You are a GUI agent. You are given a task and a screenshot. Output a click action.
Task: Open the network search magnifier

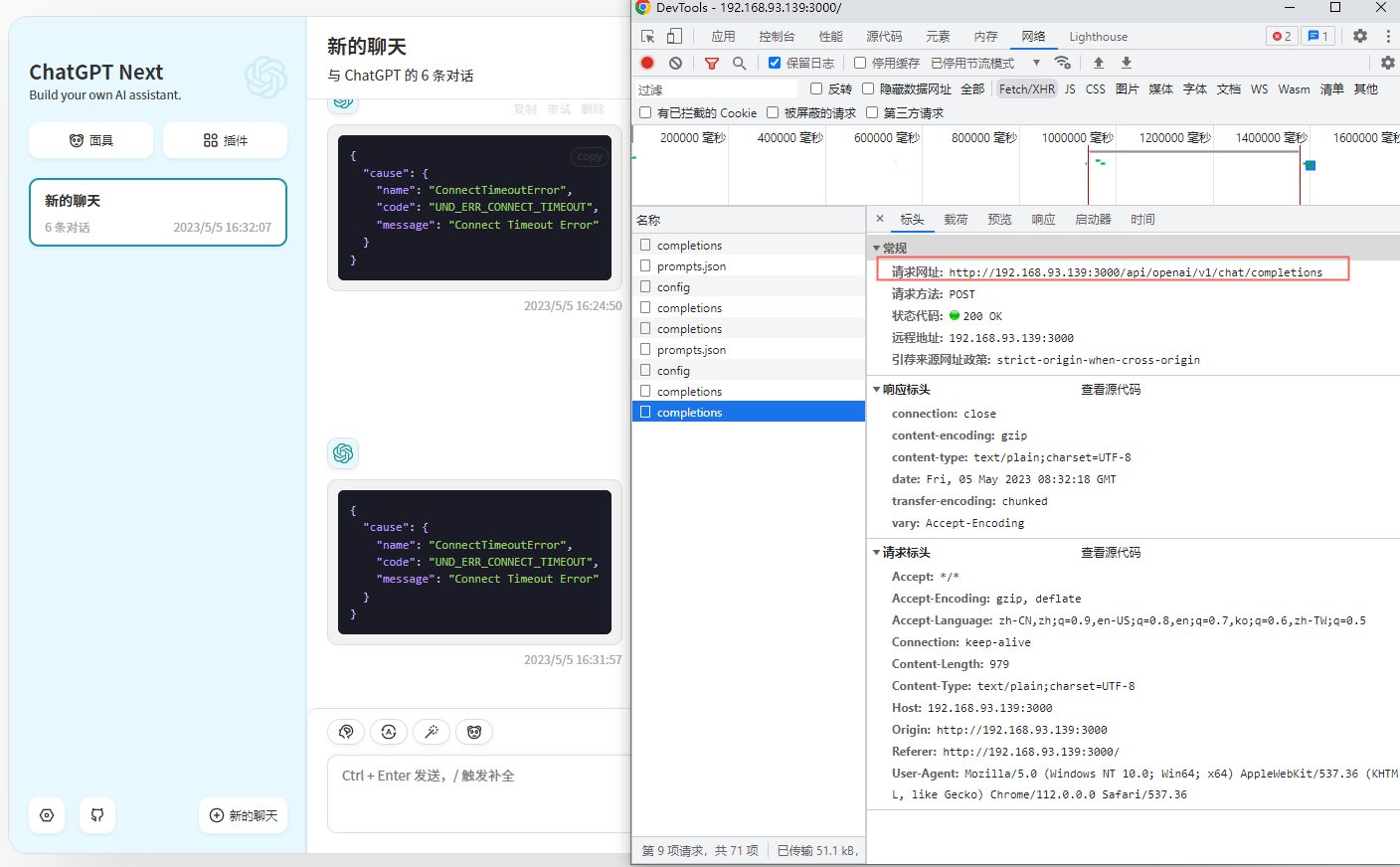coord(739,62)
